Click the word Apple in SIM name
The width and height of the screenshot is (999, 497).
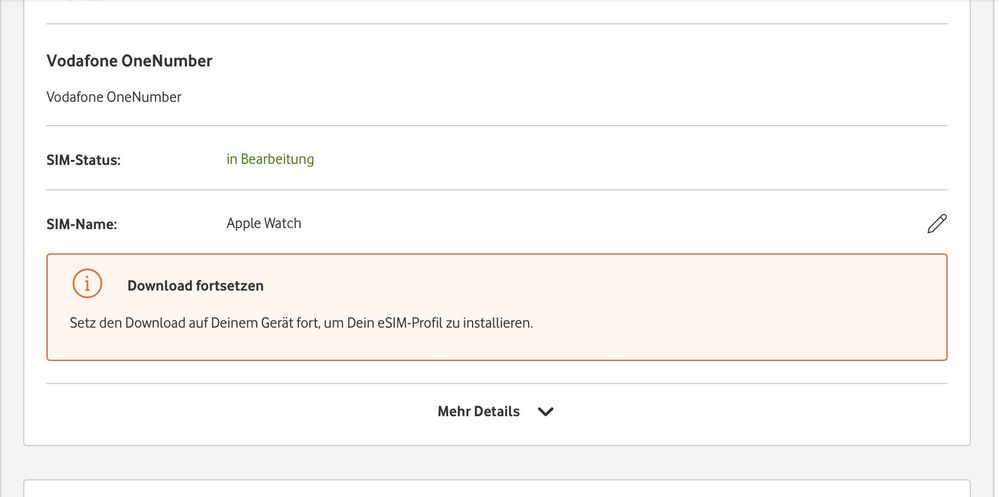click(x=243, y=223)
